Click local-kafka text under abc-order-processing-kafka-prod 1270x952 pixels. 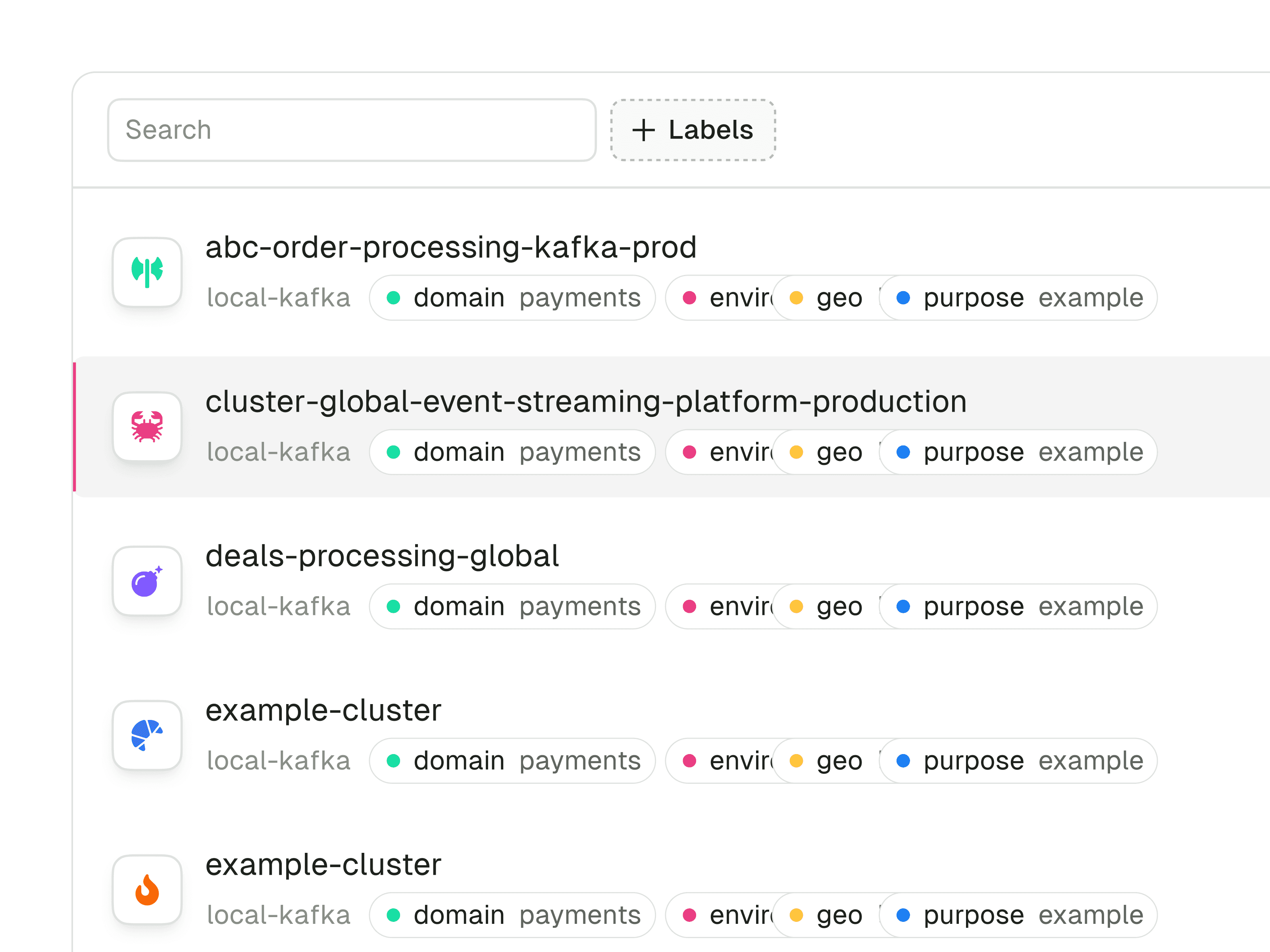tap(279, 298)
